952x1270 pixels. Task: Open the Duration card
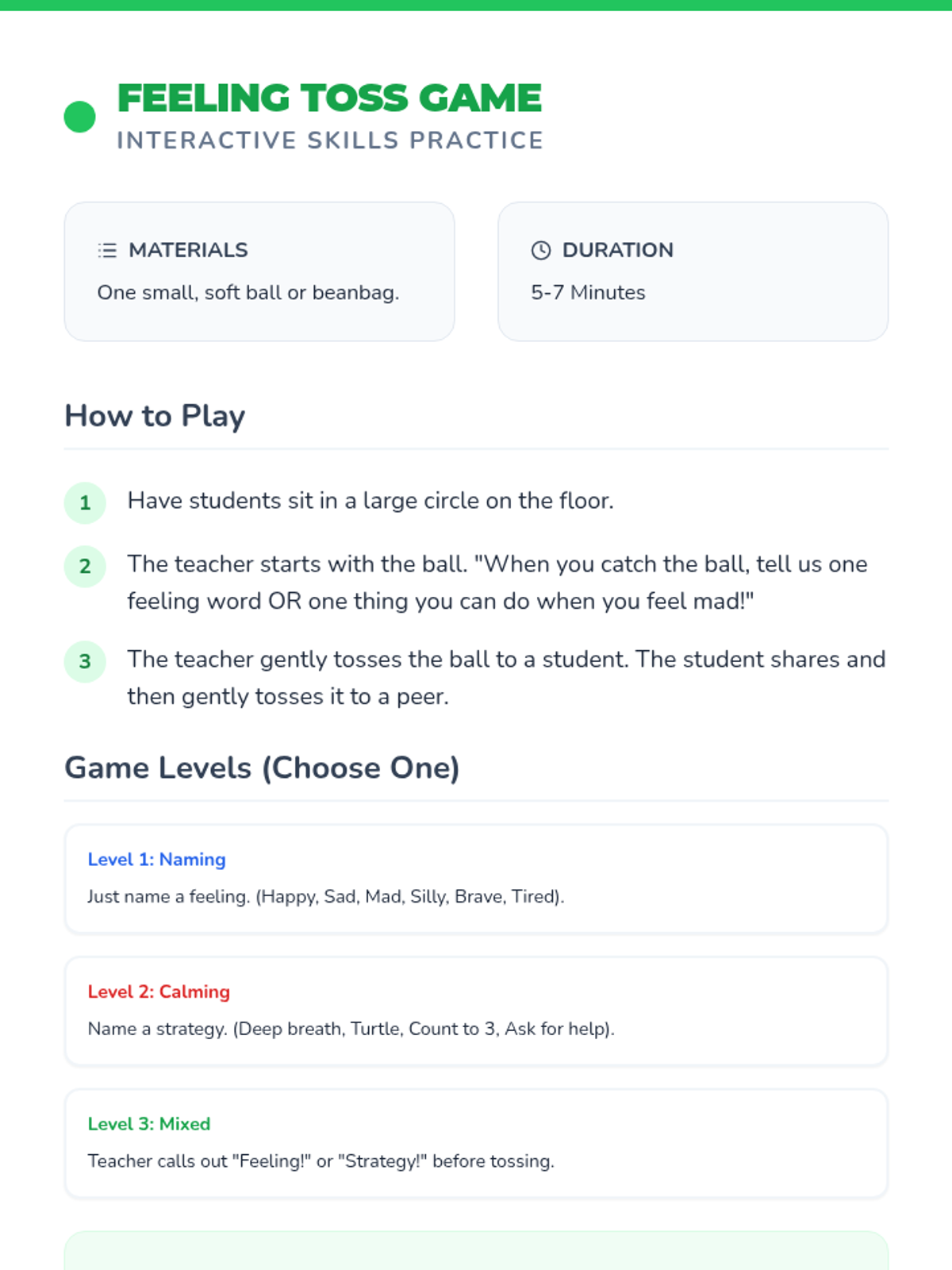[693, 271]
